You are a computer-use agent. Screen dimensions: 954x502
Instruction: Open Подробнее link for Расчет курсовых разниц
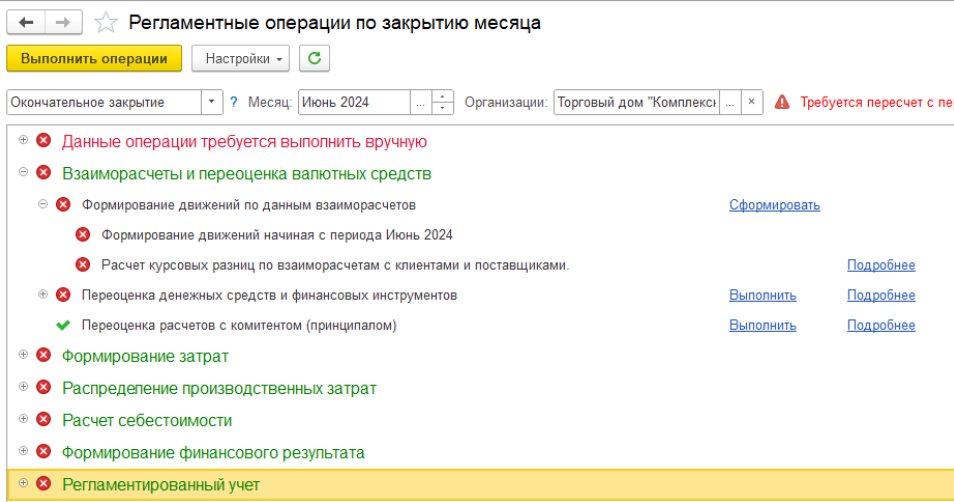click(880, 265)
